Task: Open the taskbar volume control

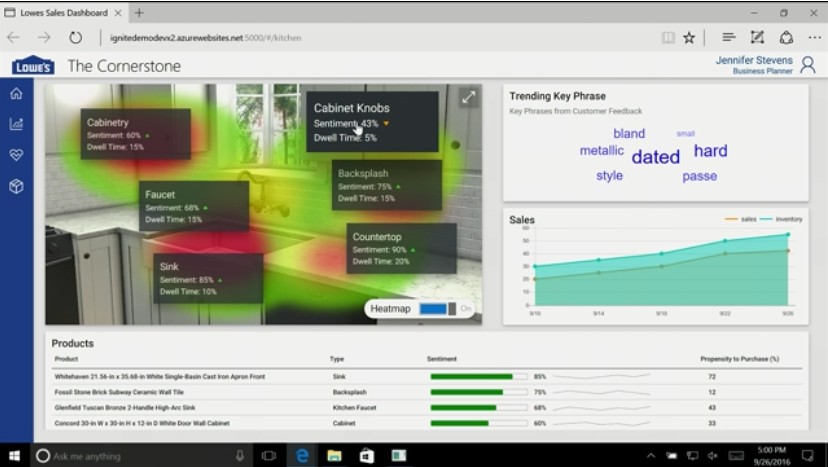Action: point(712,455)
